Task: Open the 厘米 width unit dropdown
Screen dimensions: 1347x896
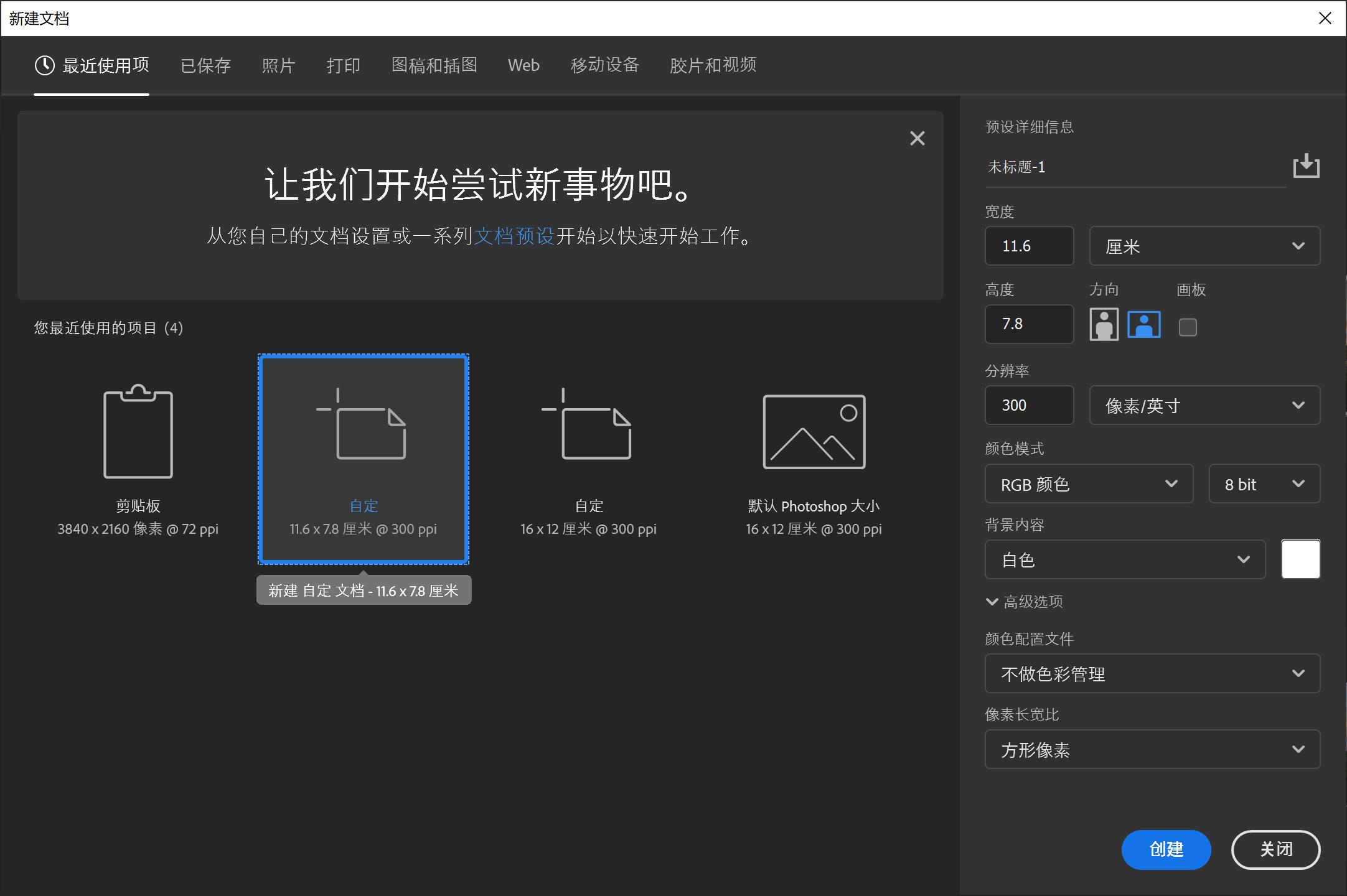Action: point(1204,246)
